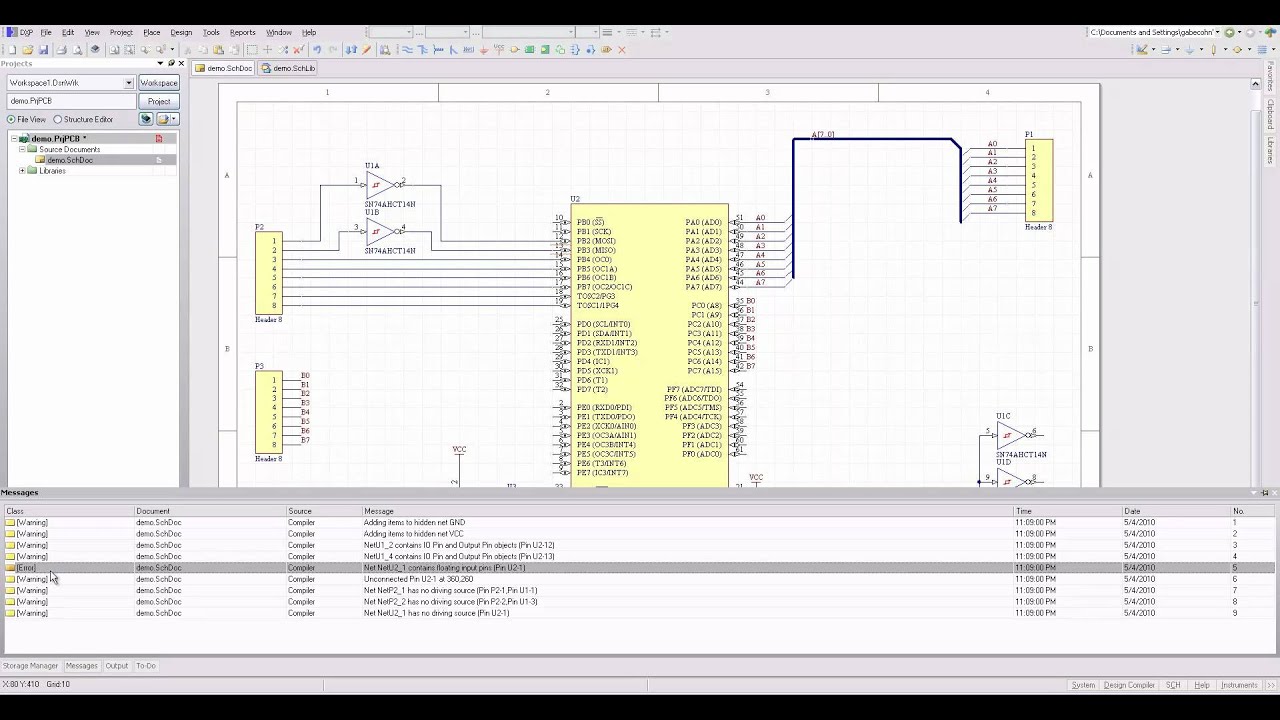The height and width of the screenshot is (720, 1280).
Task: Click the Workspace button
Action: click(158, 83)
